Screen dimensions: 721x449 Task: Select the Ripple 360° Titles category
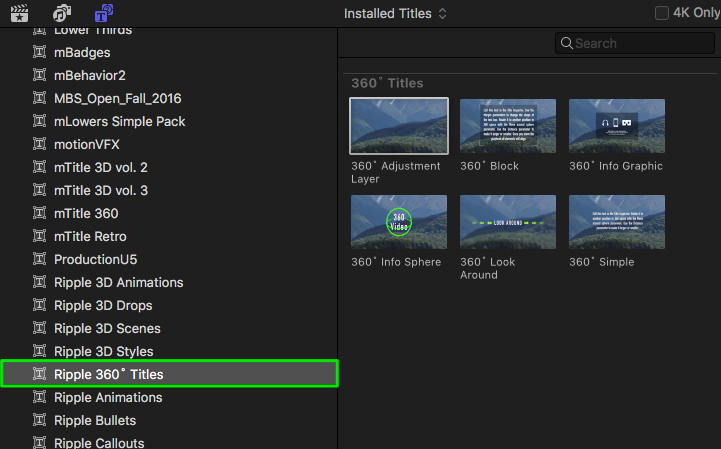[x=169, y=374]
